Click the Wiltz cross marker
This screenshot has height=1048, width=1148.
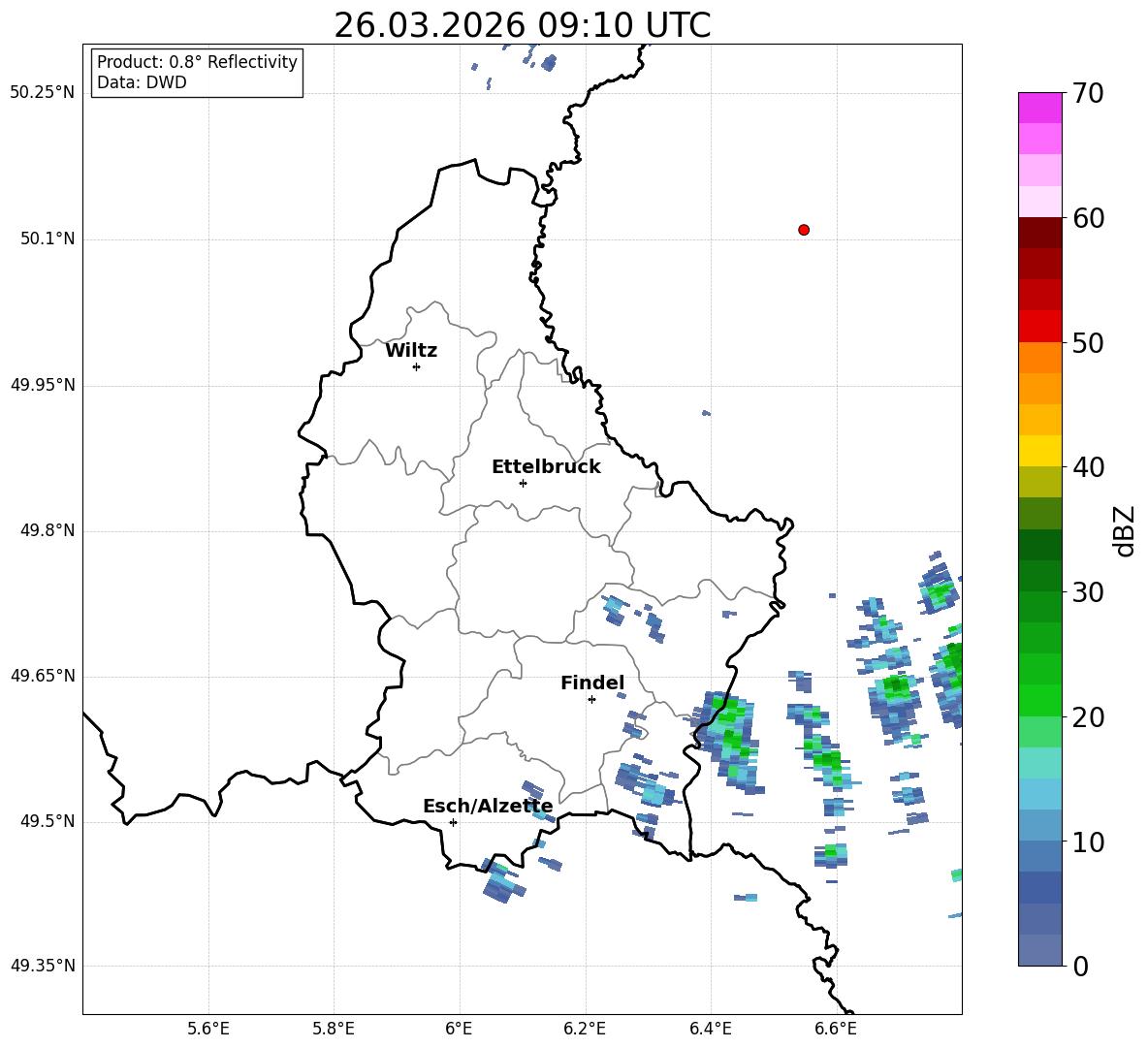click(x=417, y=366)
